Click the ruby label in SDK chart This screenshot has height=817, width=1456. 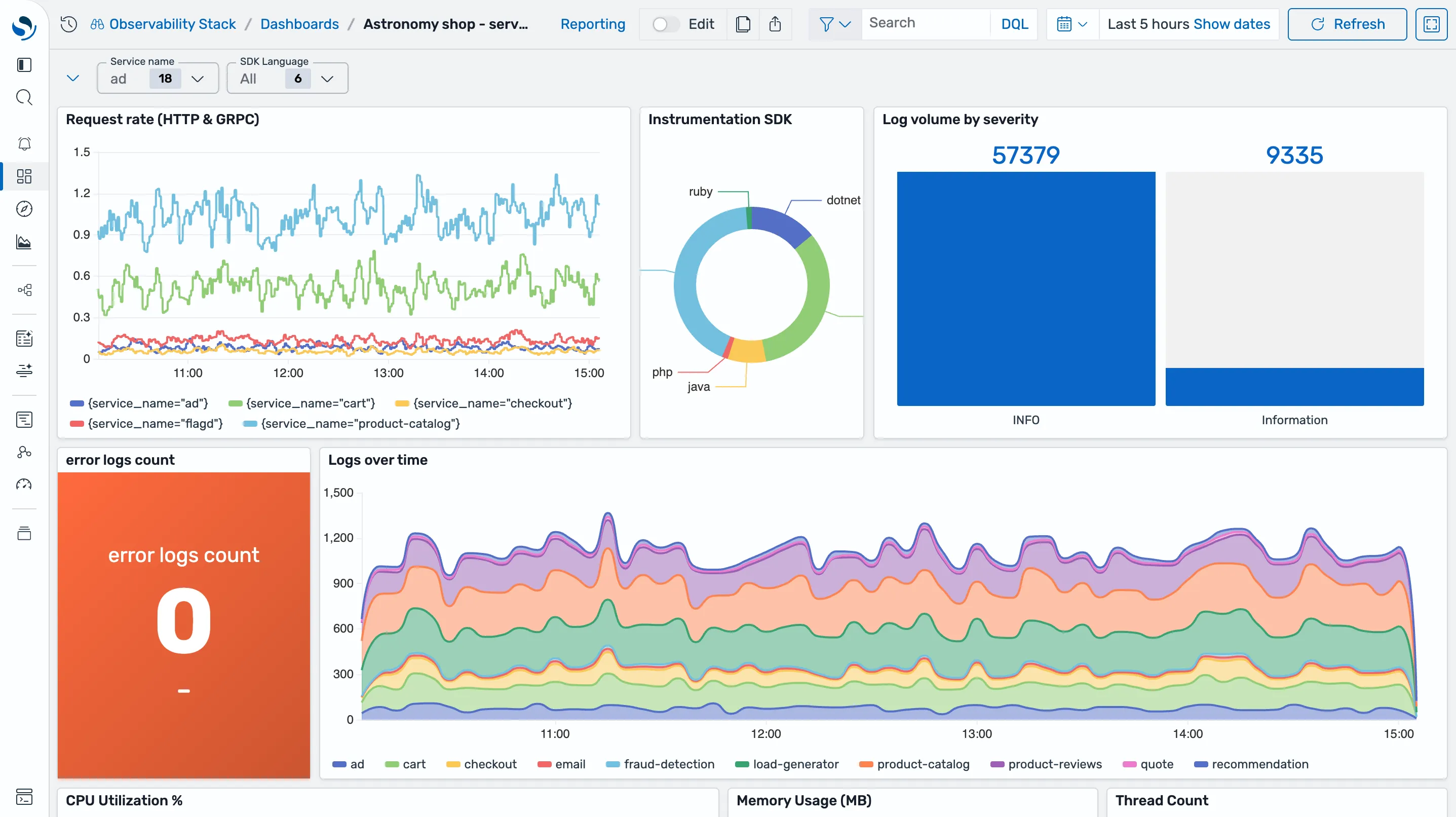point(700,192)
